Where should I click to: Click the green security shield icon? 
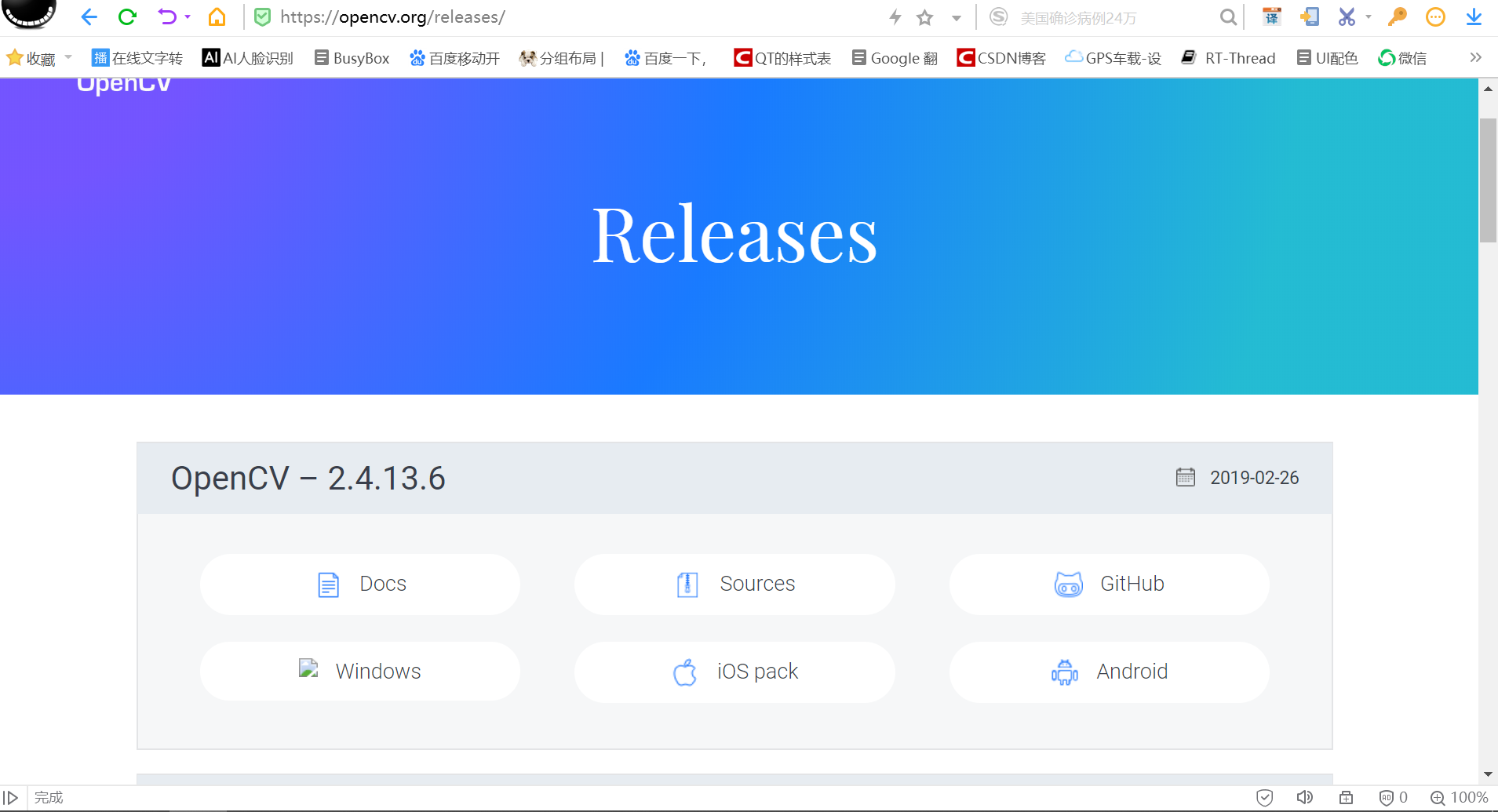pyautogui.click(x=263, y=16)
